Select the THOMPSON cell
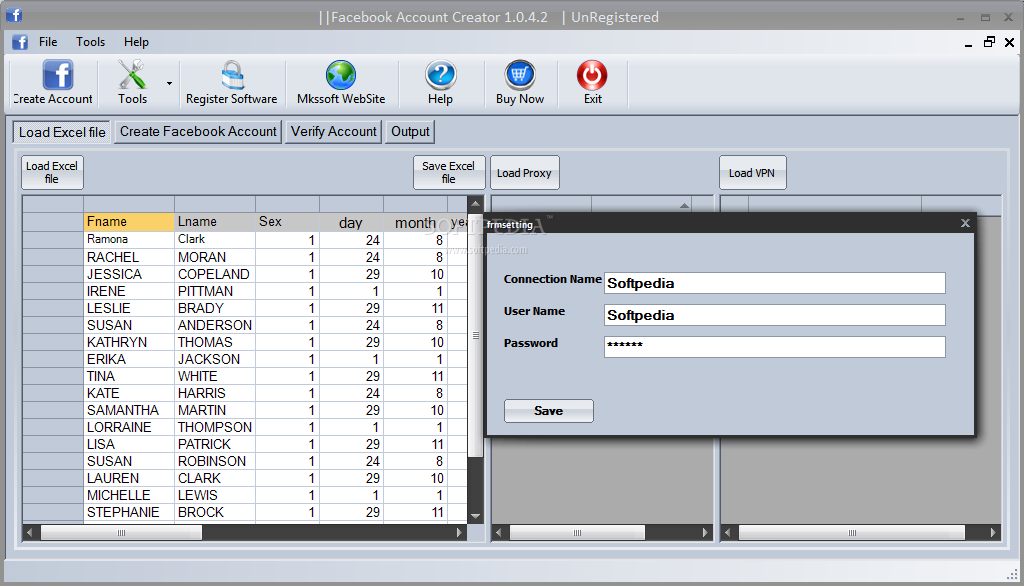 click(215, 427)
